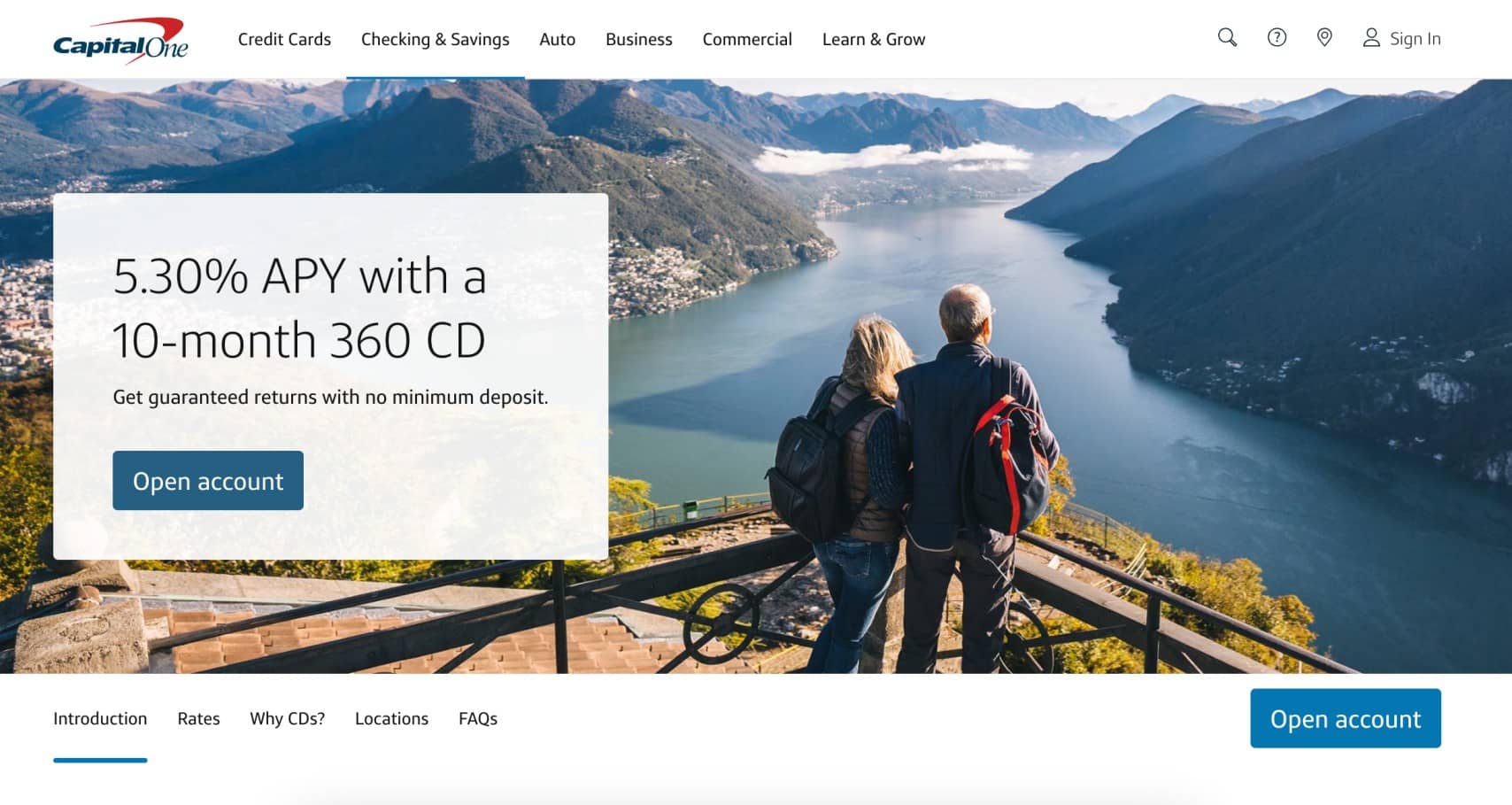Open the Credit Cards menu

pyautogui.click(x=284, y=39)
